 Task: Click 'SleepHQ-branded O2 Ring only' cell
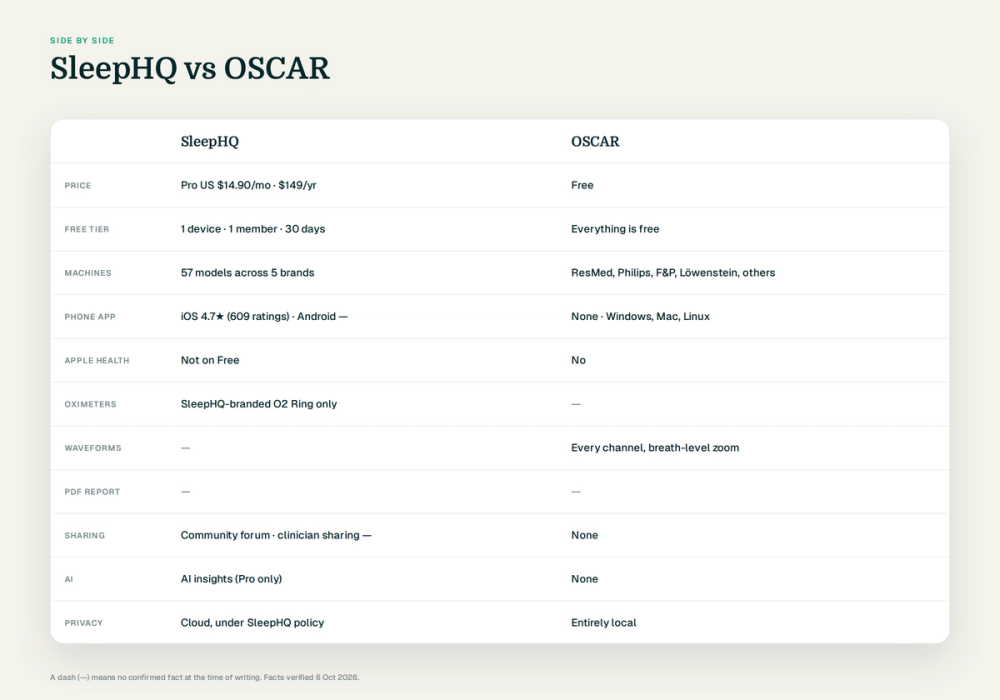click(259, 404)
